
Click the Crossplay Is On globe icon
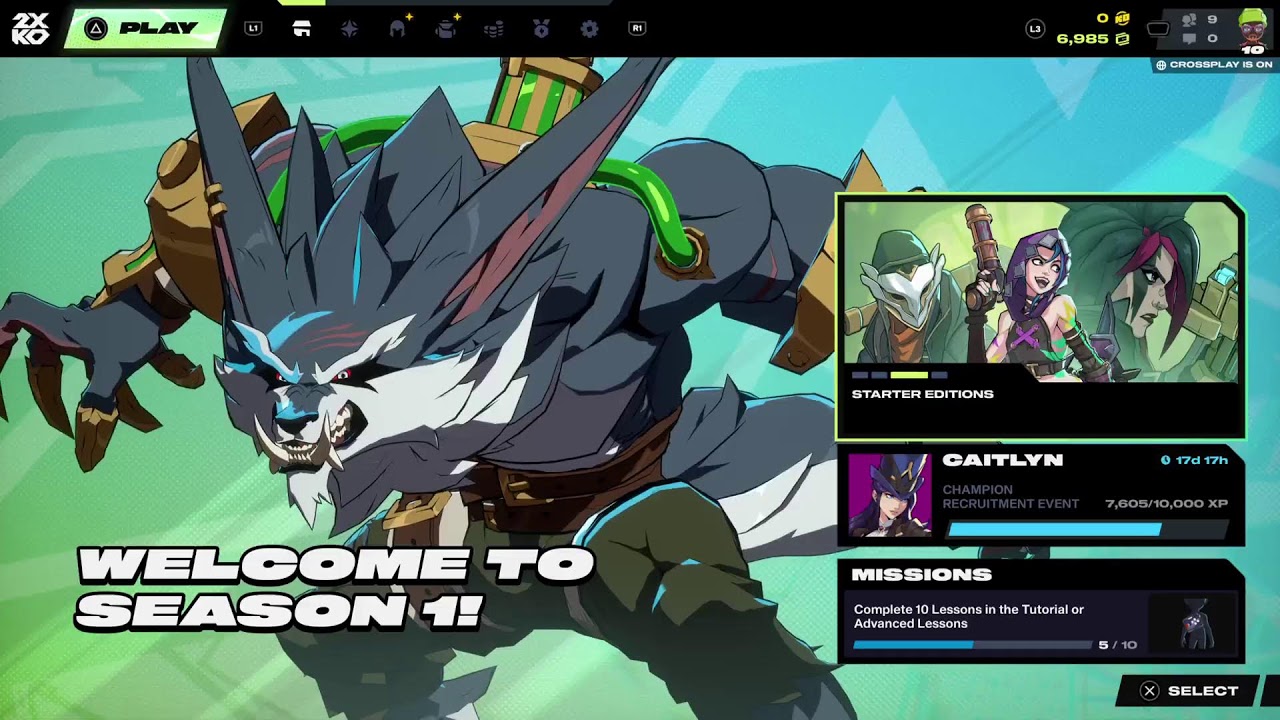tap(1161, 65)
